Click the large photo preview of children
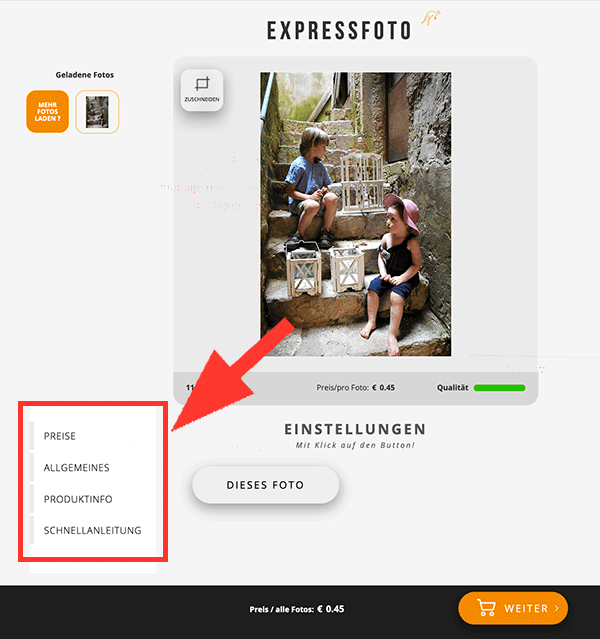Viewport: 600px width, 639px height. pos(356,214)
